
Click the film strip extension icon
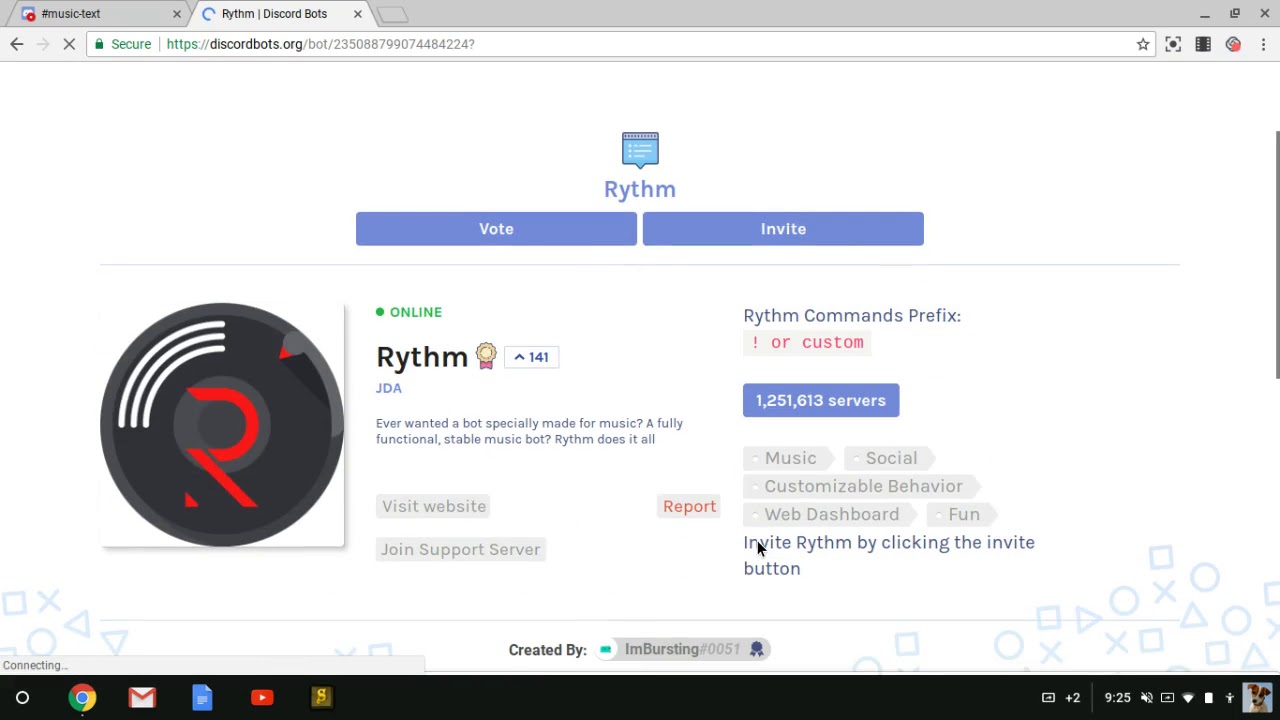[x=1203, y=44]
